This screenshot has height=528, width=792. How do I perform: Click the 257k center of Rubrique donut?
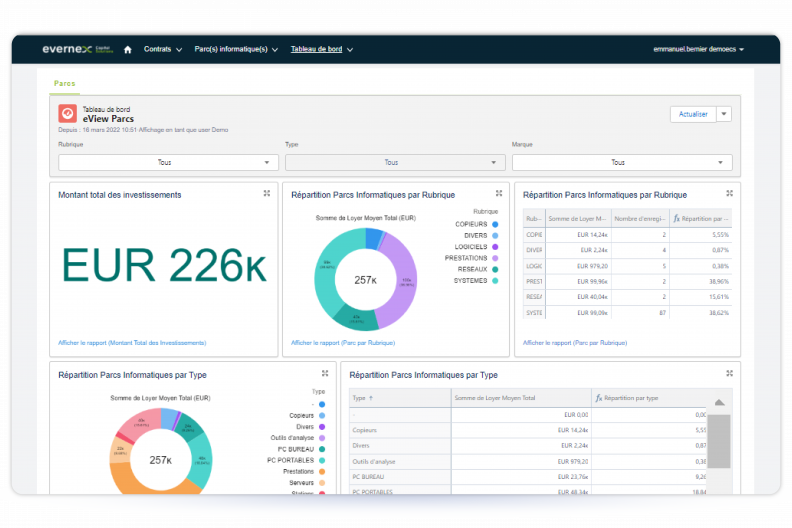365,280
